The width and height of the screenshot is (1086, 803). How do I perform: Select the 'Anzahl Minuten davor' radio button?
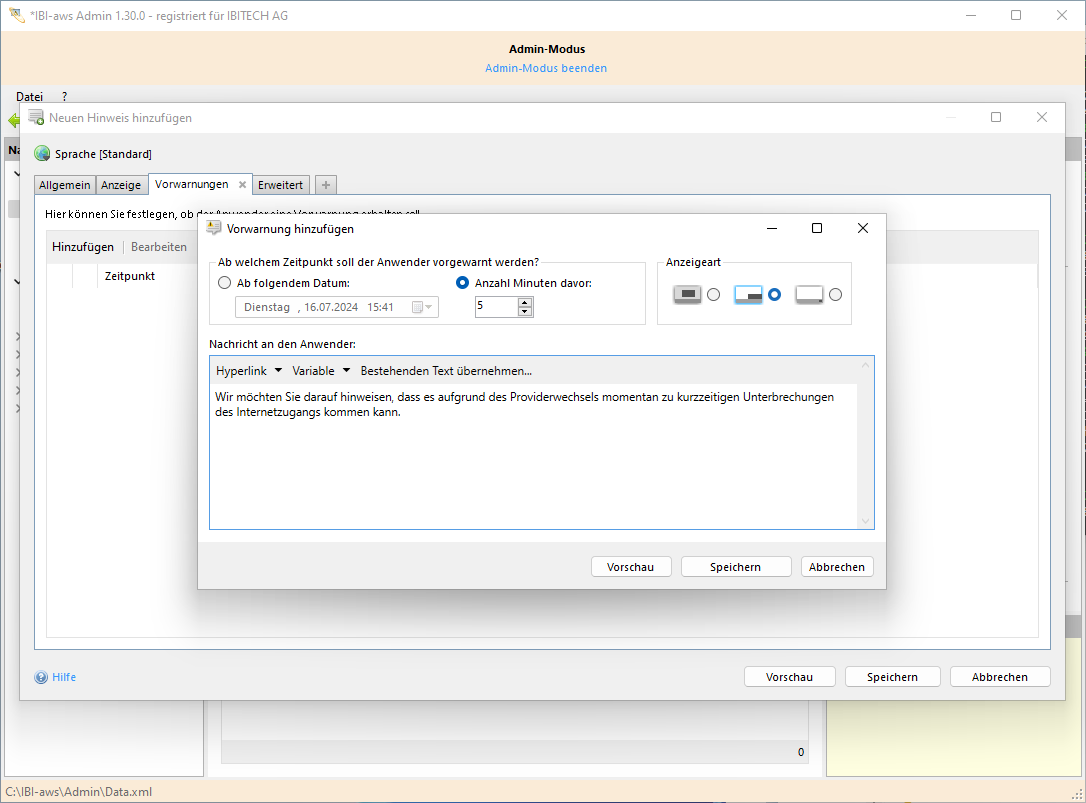coord(462,283)
